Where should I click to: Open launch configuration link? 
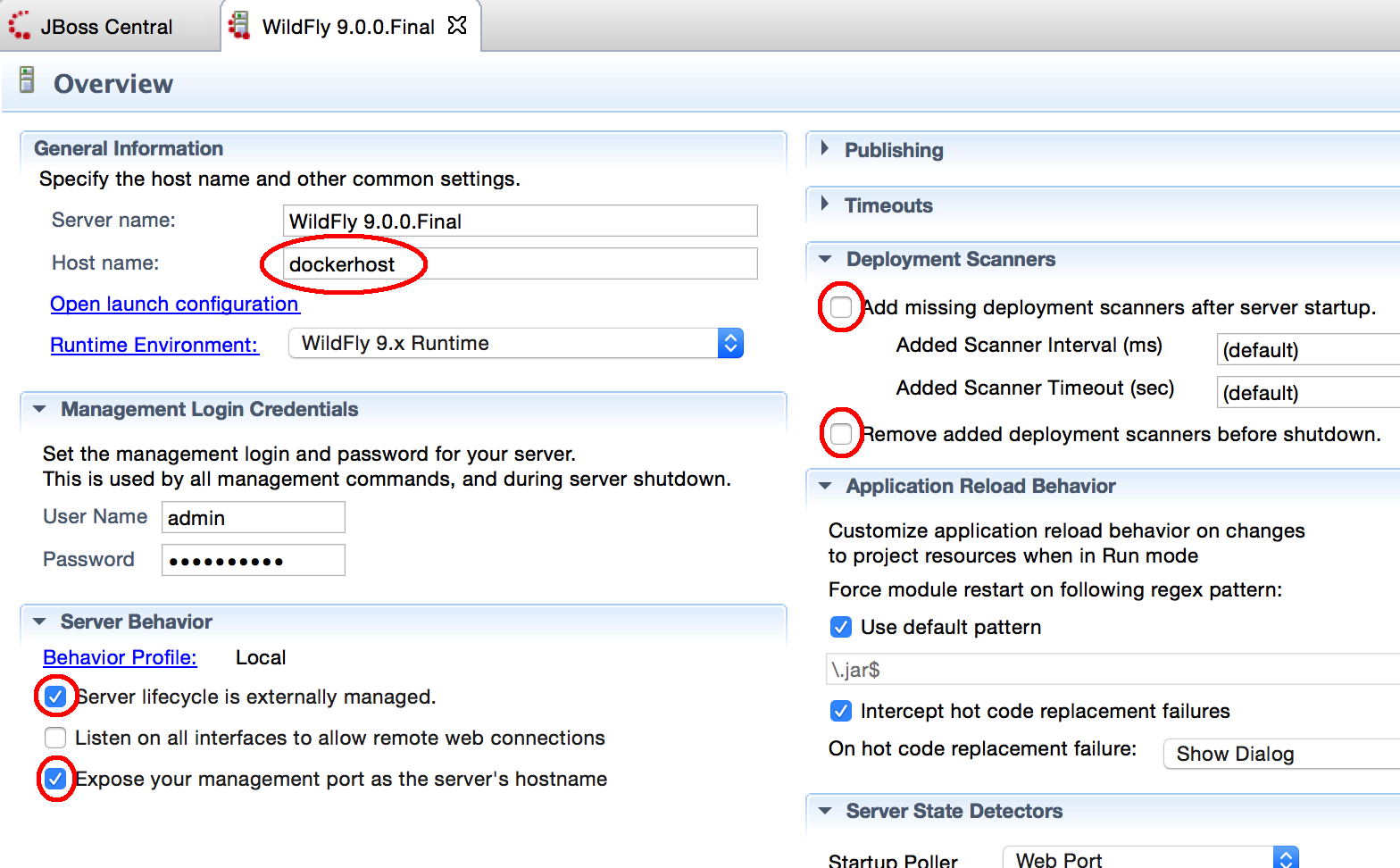coord(175,304)
